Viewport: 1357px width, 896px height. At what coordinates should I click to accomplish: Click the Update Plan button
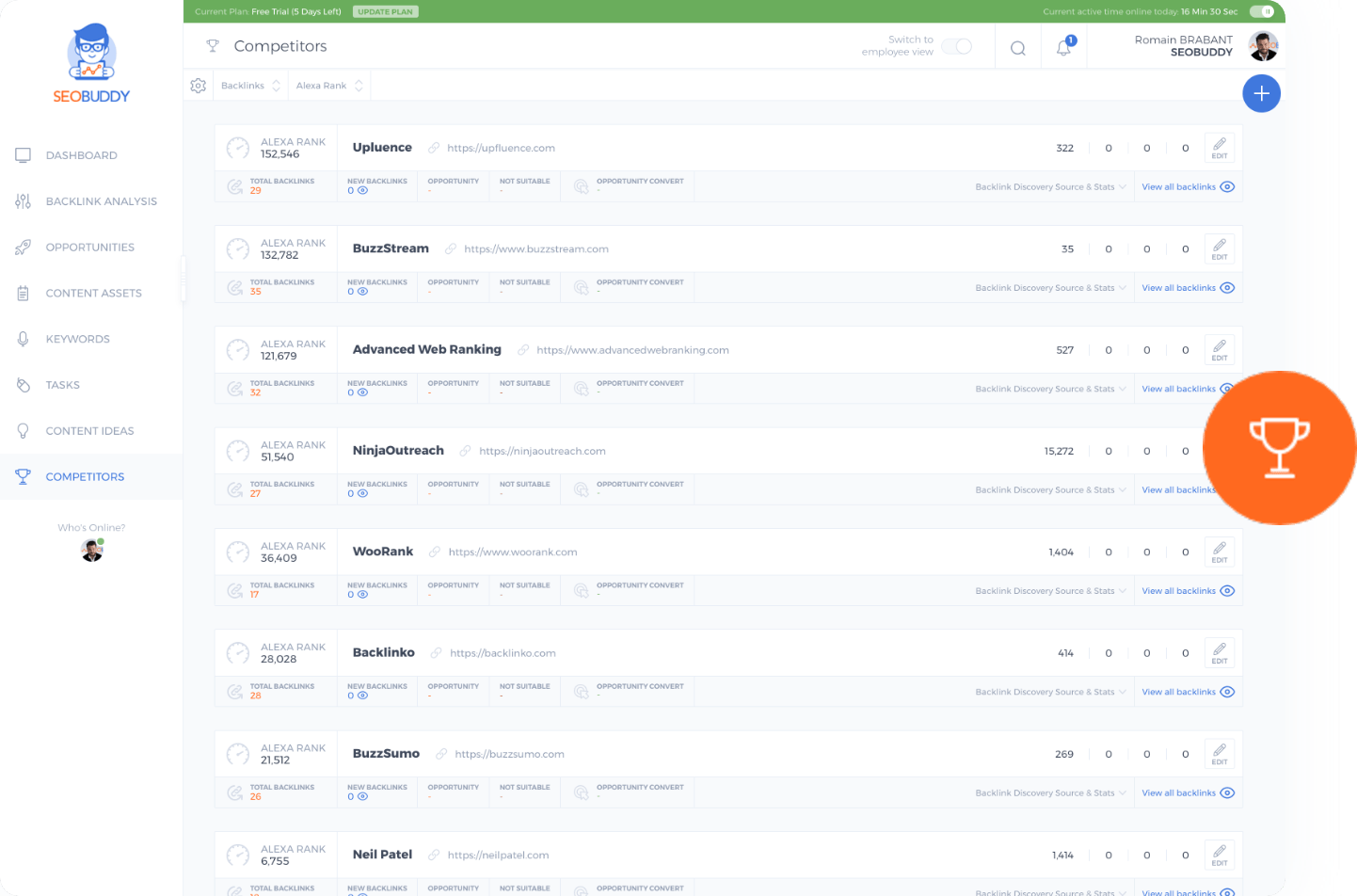[x=386, y=12]
